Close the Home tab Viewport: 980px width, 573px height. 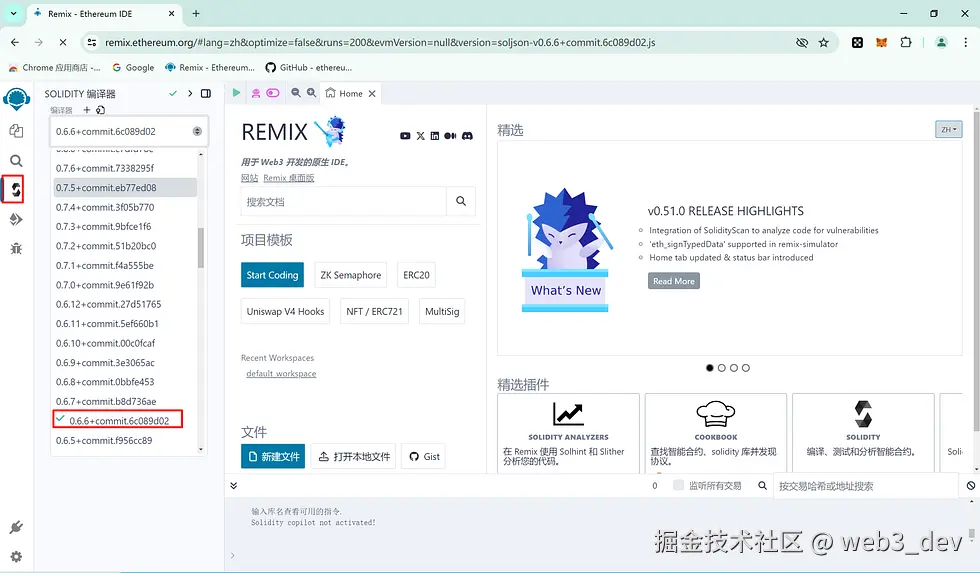click(372, 94)
